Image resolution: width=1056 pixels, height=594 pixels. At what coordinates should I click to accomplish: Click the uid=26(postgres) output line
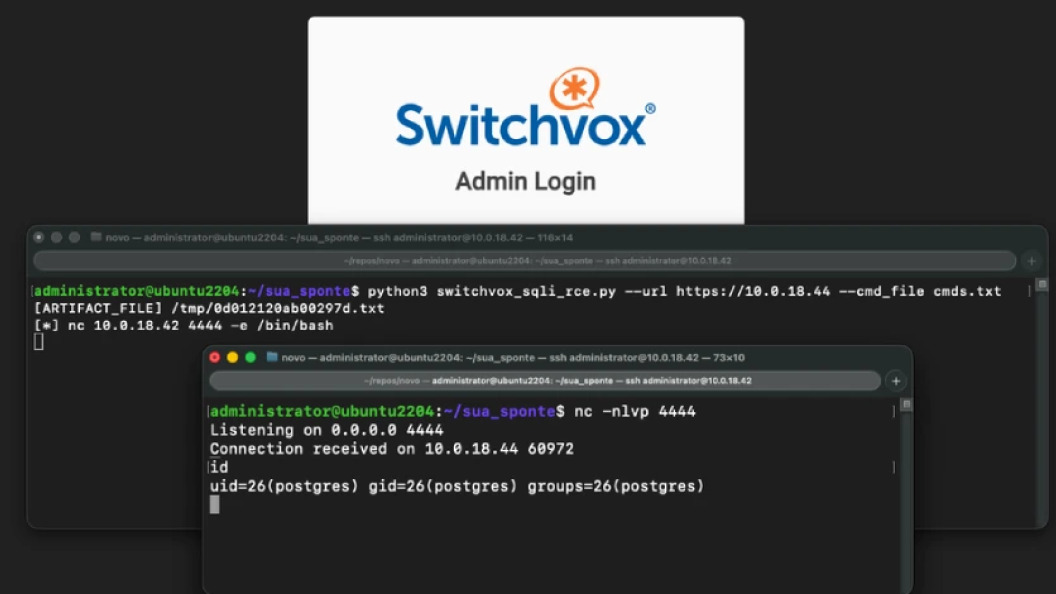coord(457,486)
